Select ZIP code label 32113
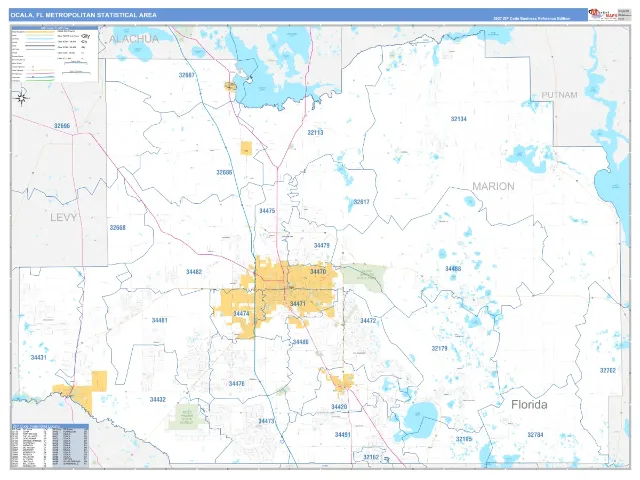640x480 pixels. coord(315,133)
